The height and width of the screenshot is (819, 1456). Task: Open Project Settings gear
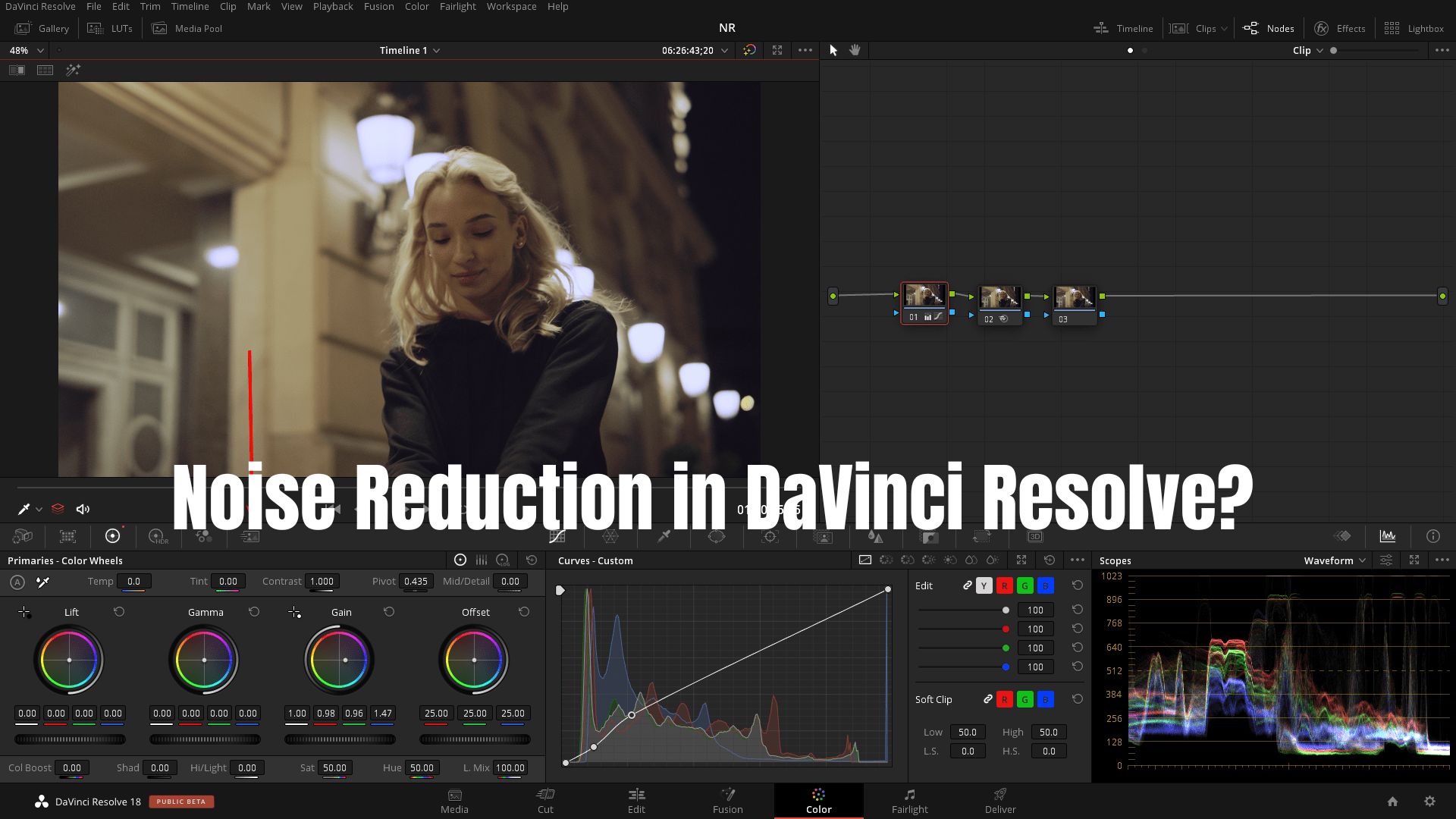click(1429, 801)
